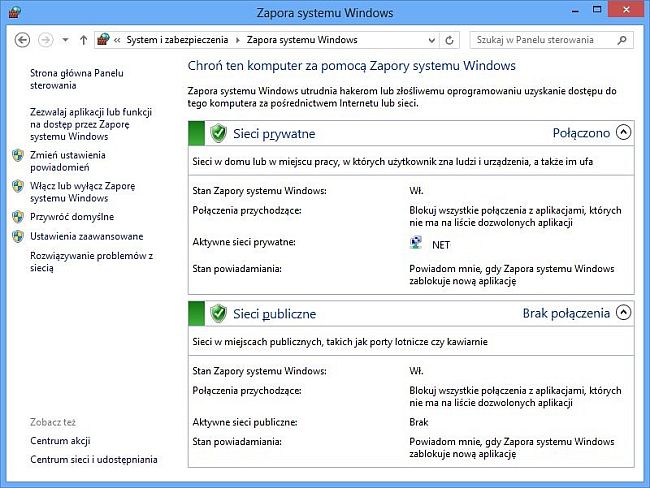Click green shield beside Sieci prywatne
Image resolution: width=650 pixels, height=488 pixels.
[218, 134]
